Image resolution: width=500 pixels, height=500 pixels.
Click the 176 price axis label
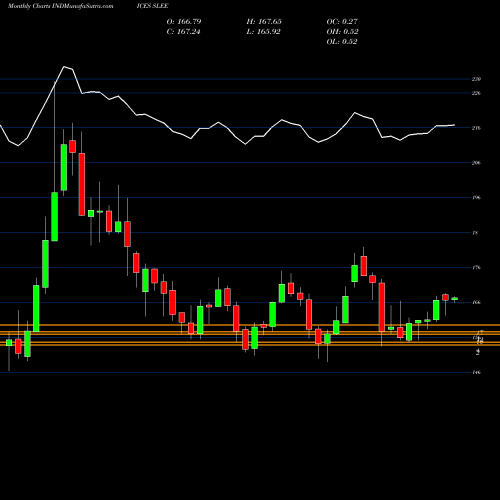tap(476, 268)
